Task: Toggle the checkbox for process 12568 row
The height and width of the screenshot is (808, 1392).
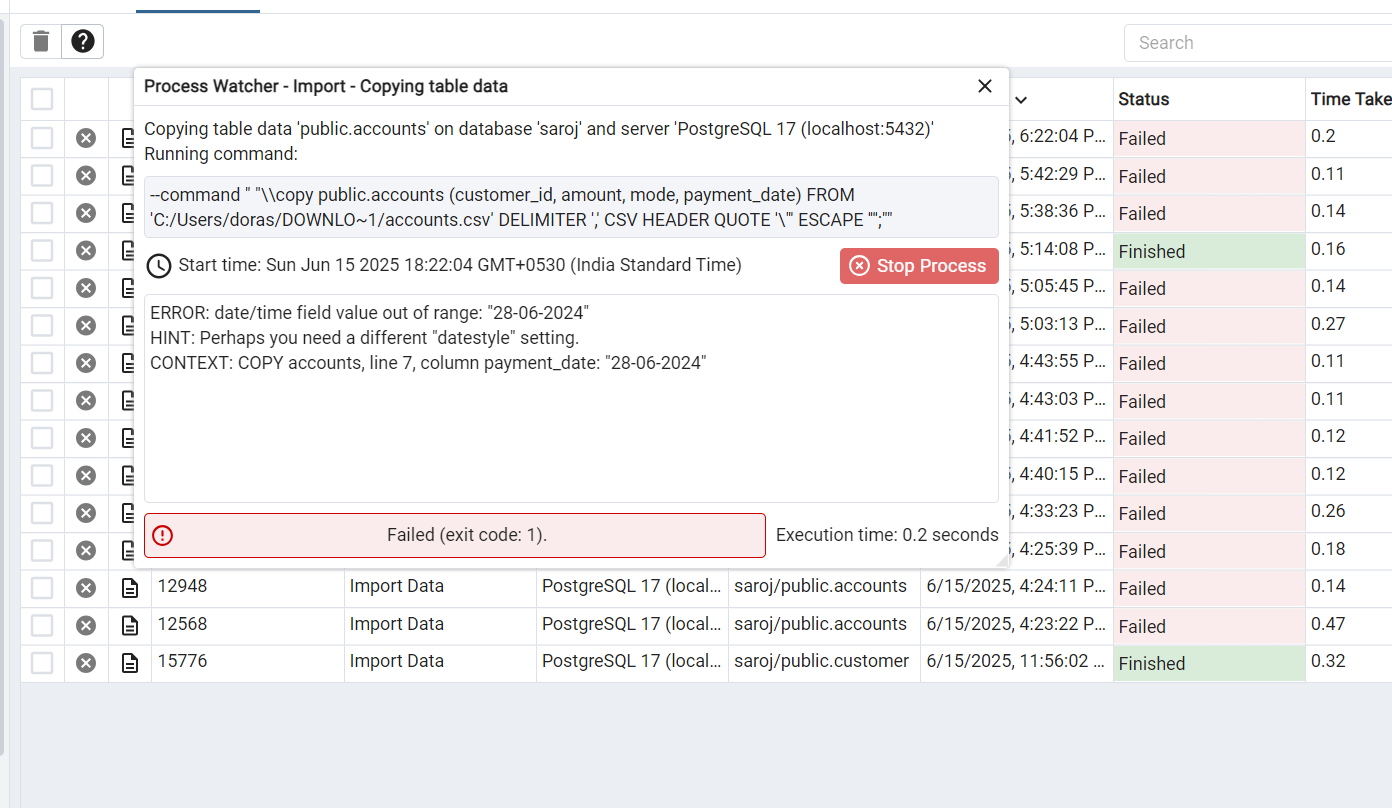Action: [42, 625]
